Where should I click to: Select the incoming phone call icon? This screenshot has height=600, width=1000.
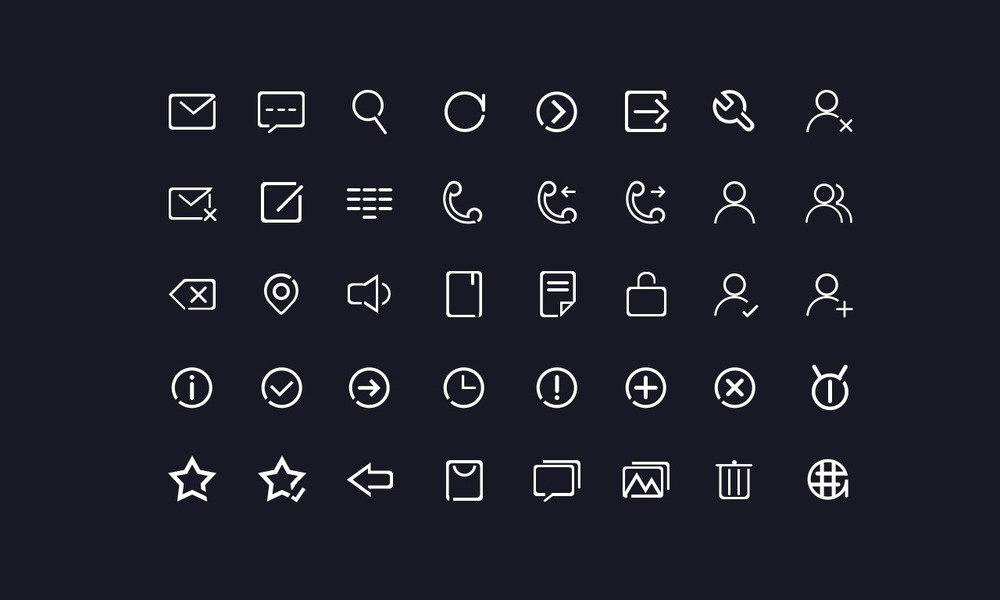point(557,202)
